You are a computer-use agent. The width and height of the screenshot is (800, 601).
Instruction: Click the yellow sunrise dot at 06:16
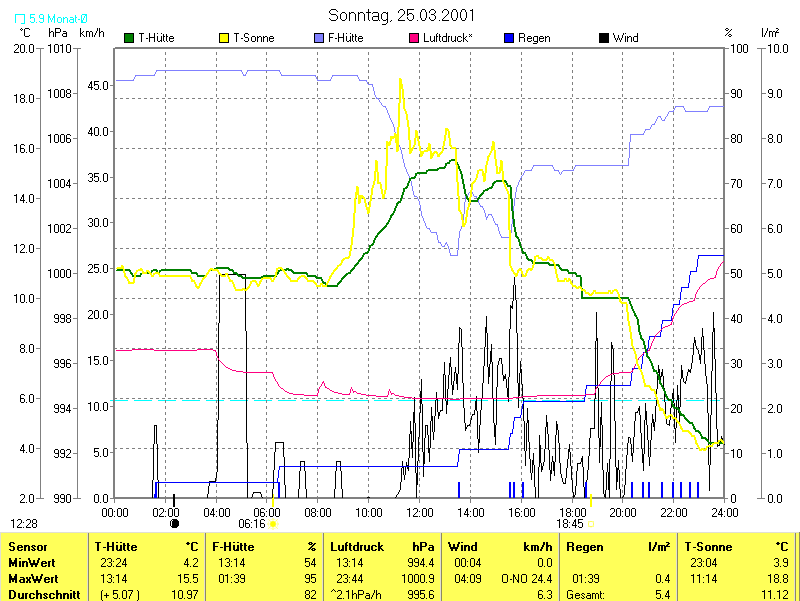[x=273, y=523]
